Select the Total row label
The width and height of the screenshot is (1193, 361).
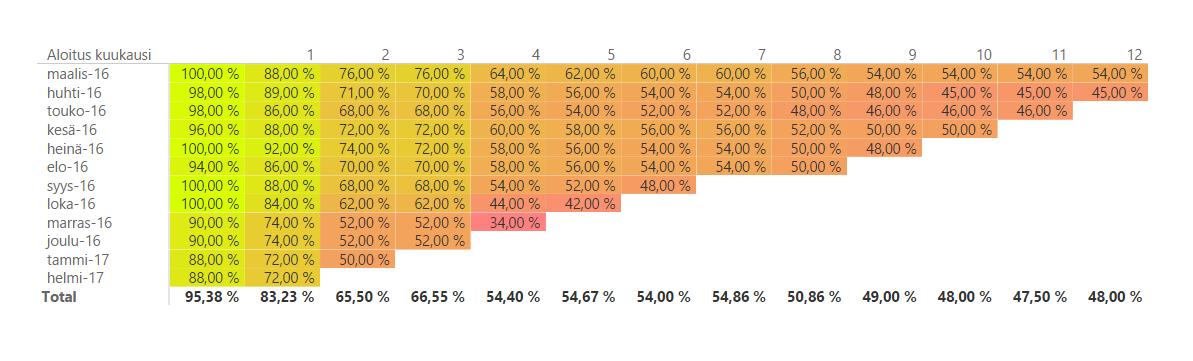coord(59,297)
